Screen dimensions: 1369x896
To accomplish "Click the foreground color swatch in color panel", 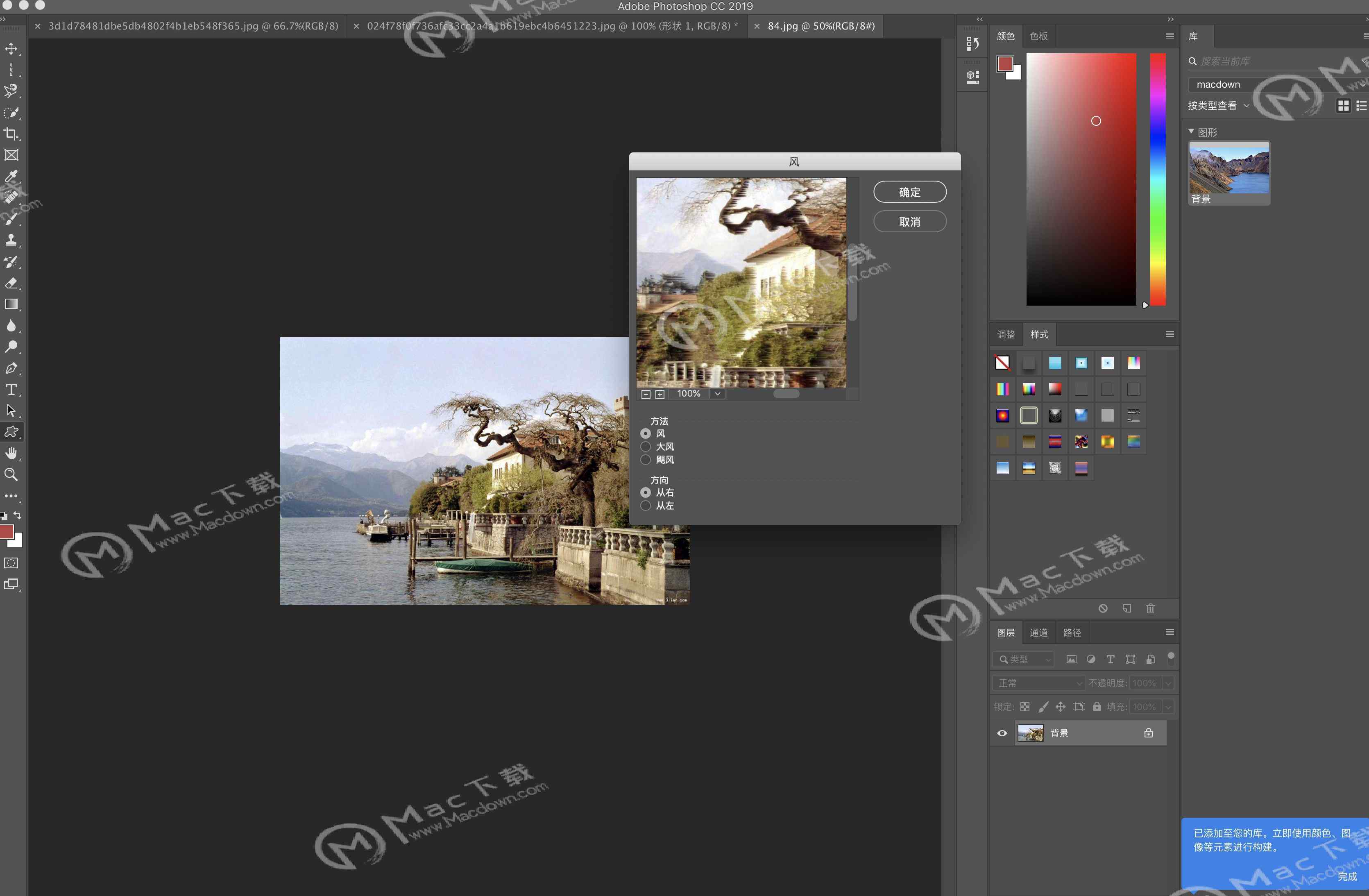I will 1005,64.
